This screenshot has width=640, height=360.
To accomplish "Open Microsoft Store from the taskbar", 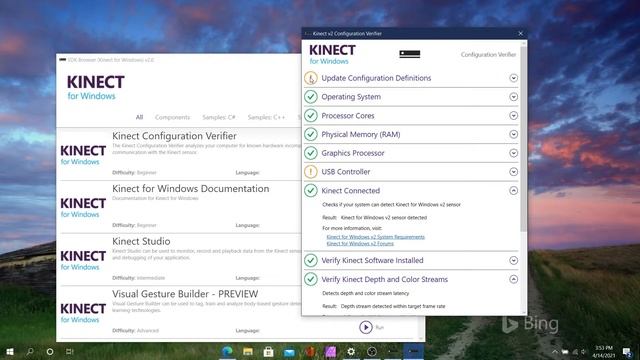I will (x=269, y=351).
